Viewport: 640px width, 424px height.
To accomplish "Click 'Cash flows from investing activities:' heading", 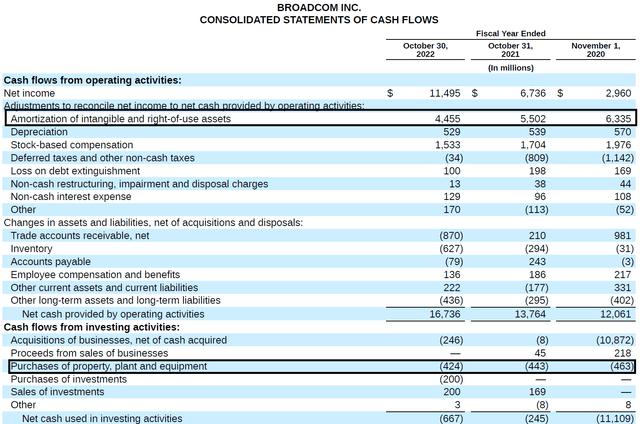I will pos(92,327).
